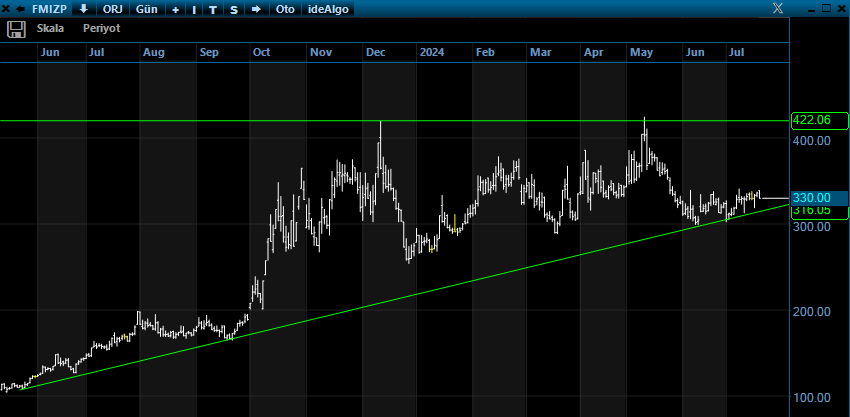Click the FMIZP symbol label
Screen dimensions: 850x417
click(x=49, y=9)
